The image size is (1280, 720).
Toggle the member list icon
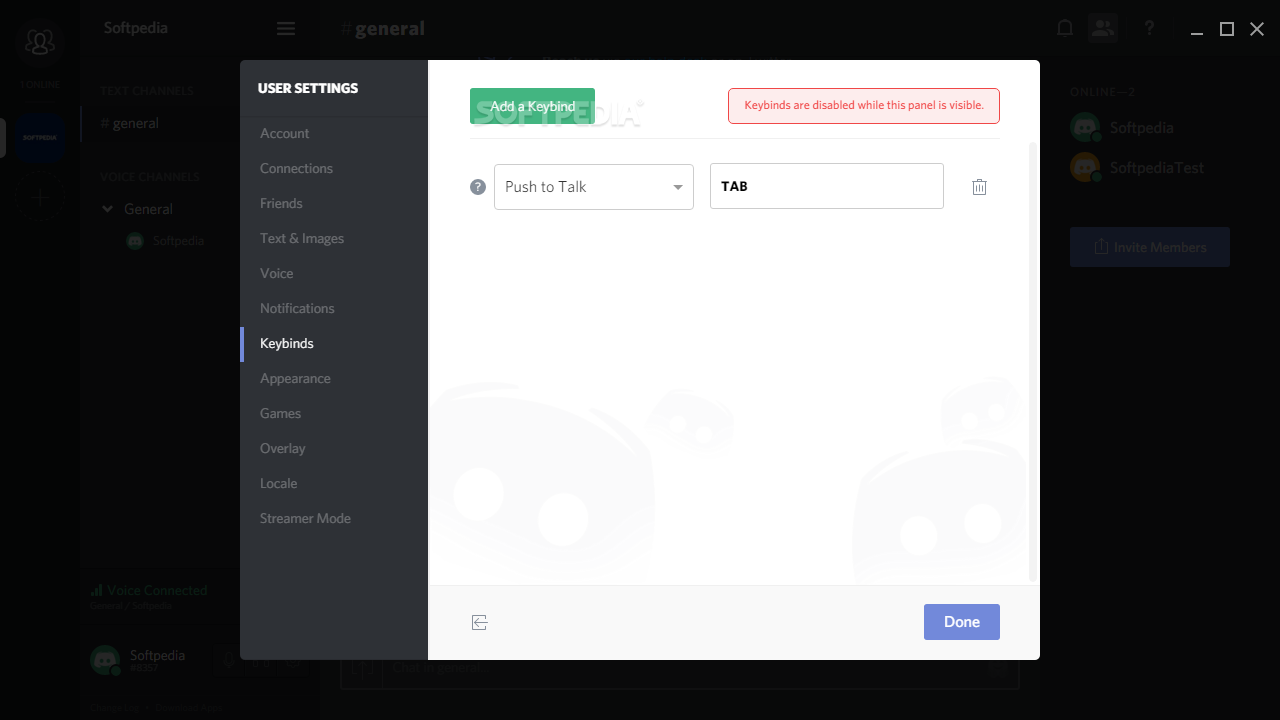[1103, 28]
